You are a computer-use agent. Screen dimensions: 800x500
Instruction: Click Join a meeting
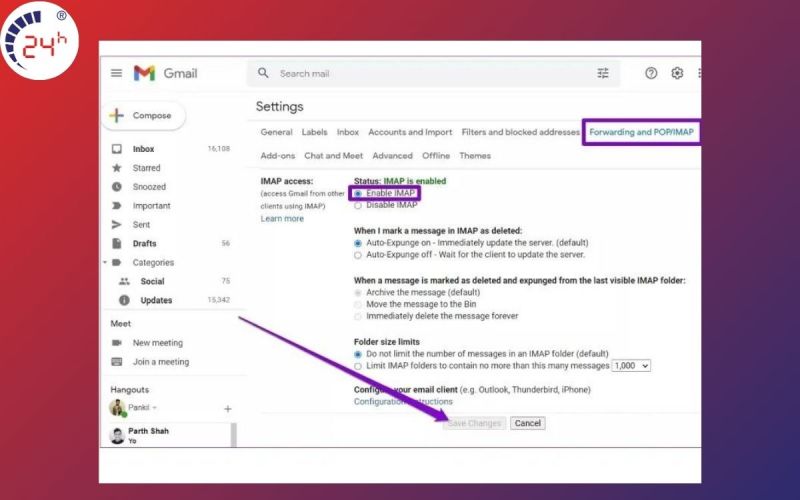[x=161, y=362]
